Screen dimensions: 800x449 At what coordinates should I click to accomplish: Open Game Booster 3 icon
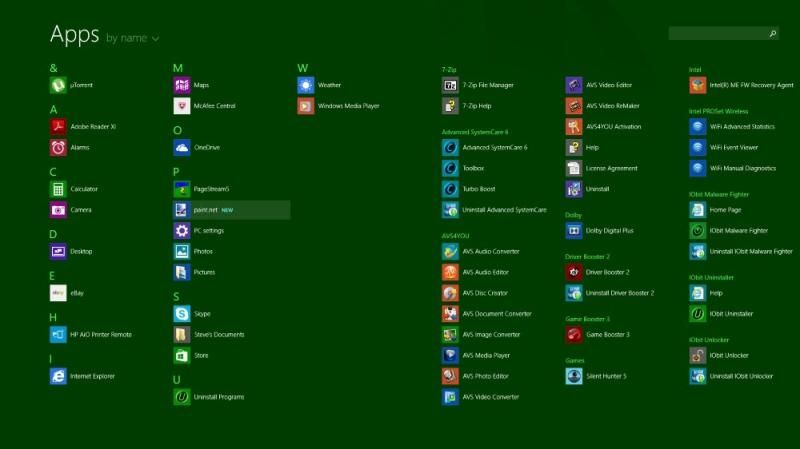(x=574, y=334)
